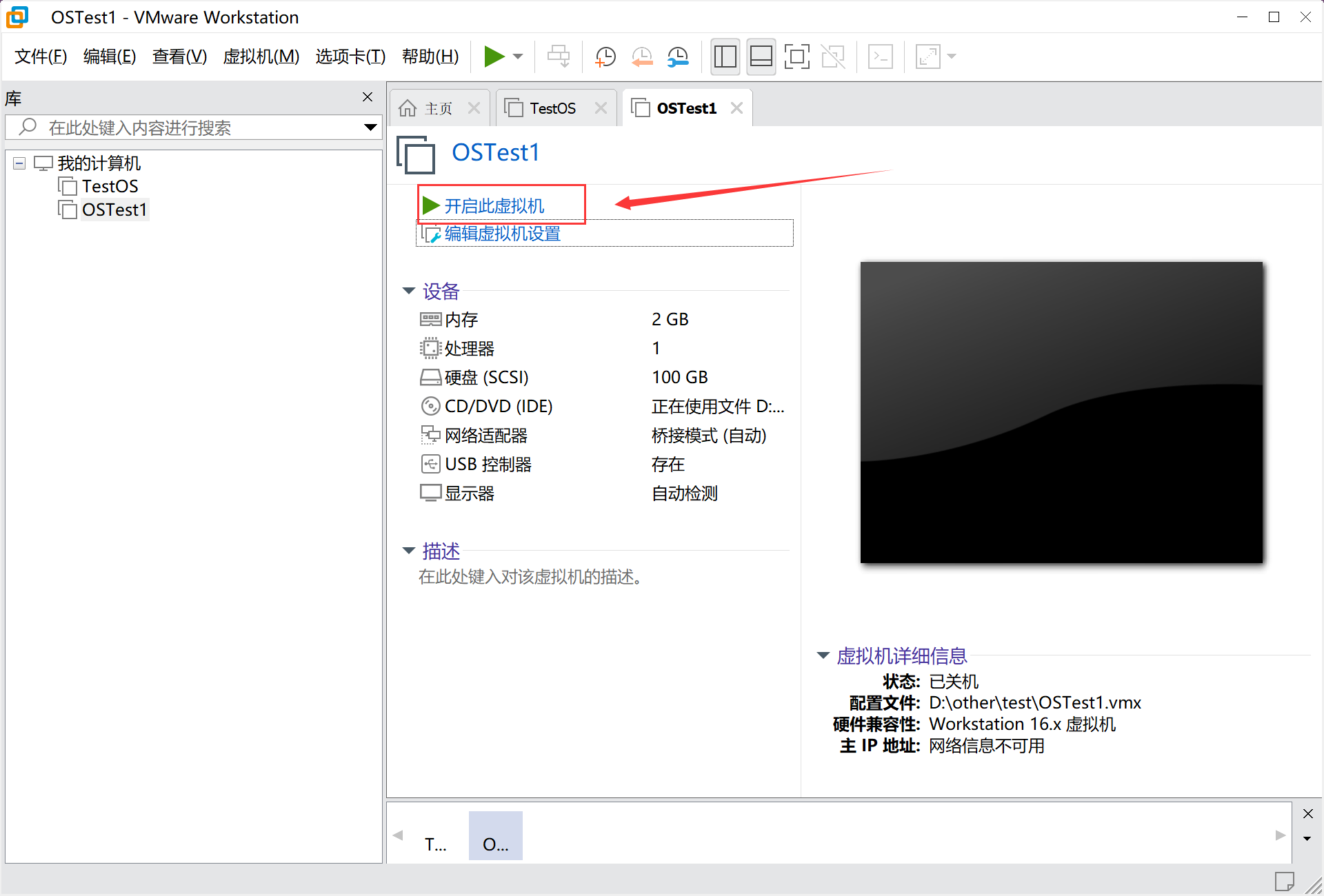1324x896 pixels.
Task: Click the 硬盘 (SCSI) device row
Action: coord(602,377)
